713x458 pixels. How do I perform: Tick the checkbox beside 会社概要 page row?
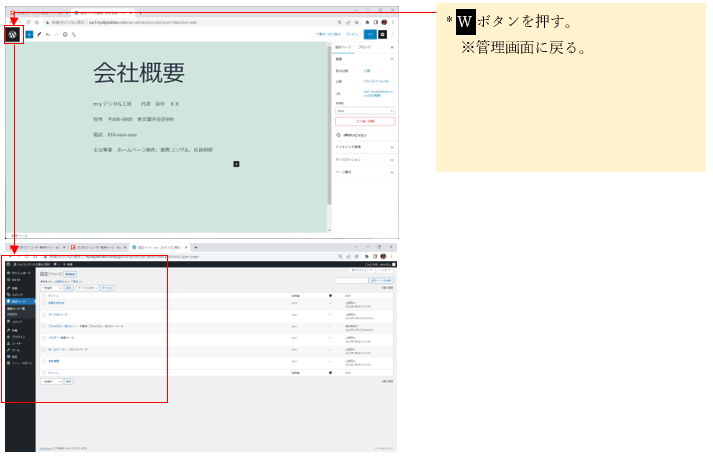(43, 360)
